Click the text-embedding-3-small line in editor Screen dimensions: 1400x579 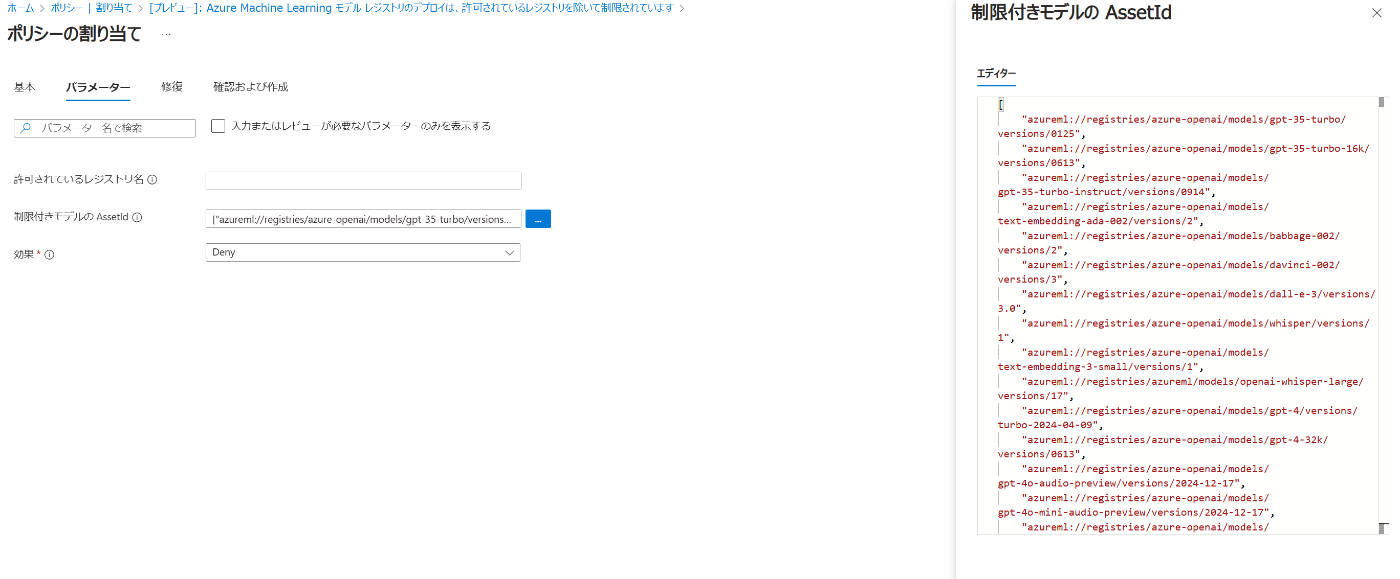1101,366
